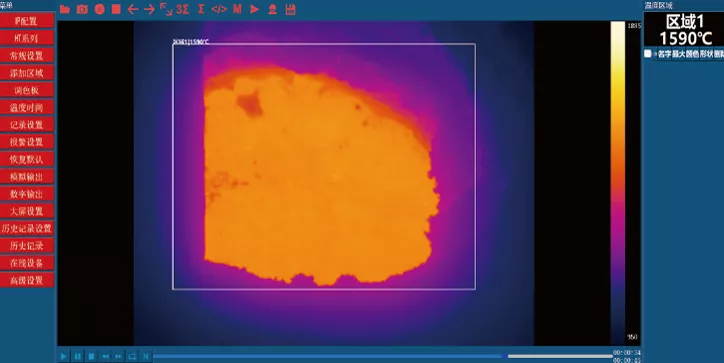The width and height of the screenshot is (724, 363).
Task: Click the thermal image inside region box
Action: coord(324,166)
